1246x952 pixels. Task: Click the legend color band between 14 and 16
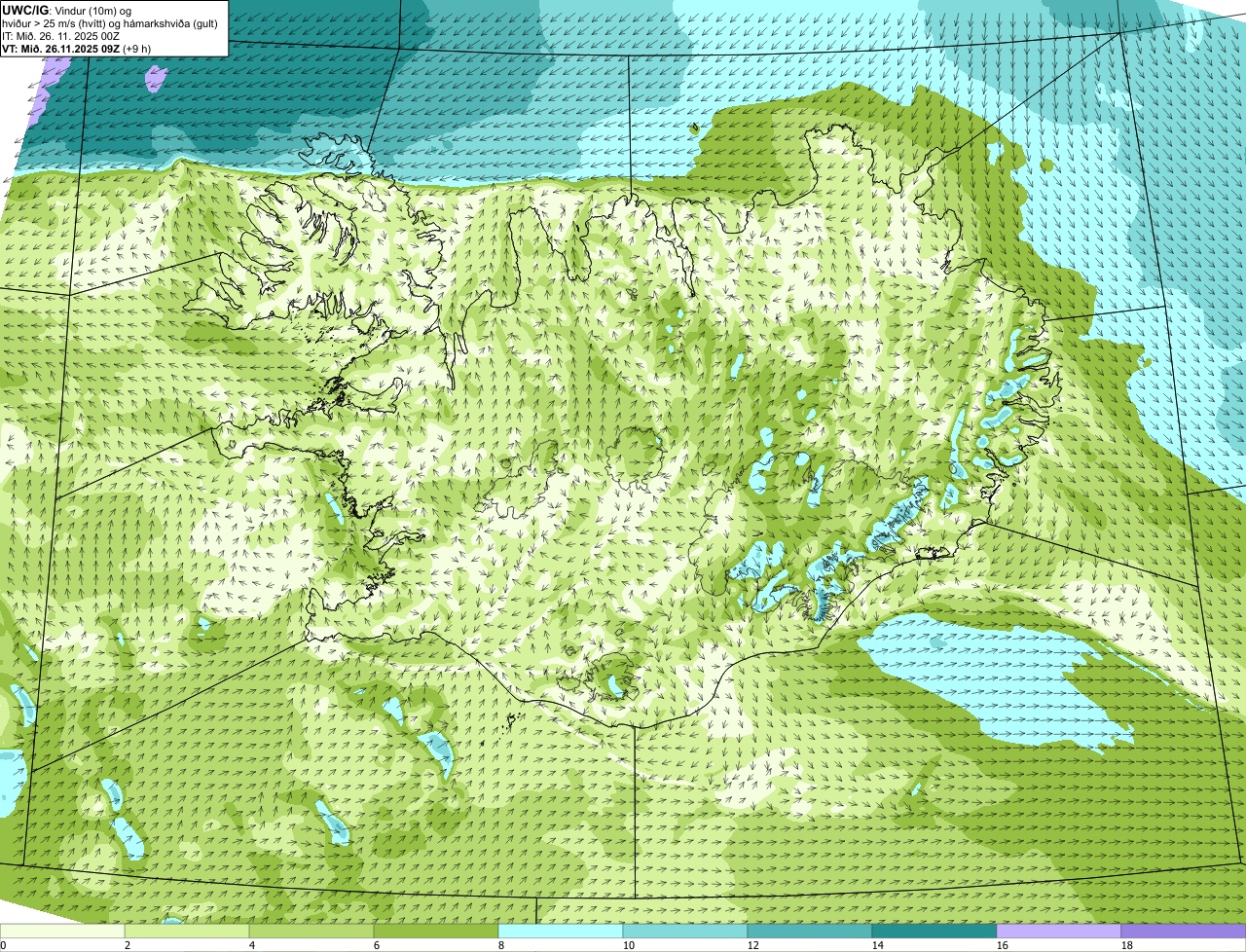tap(934, 932)
